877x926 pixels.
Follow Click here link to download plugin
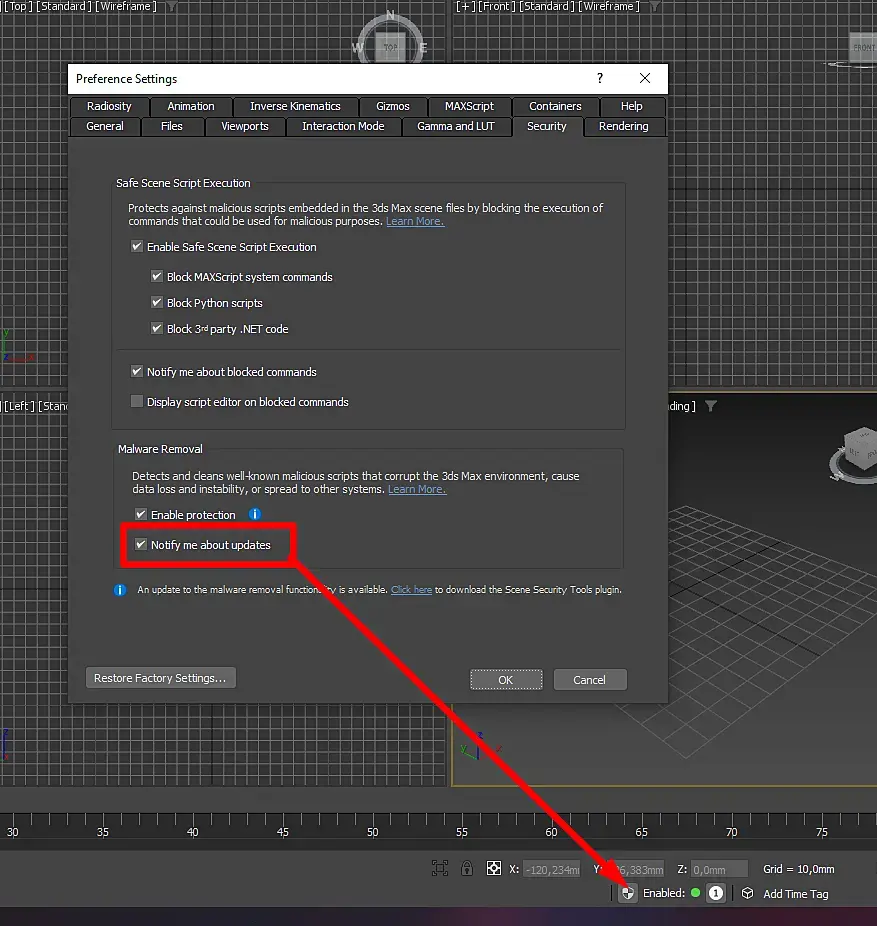(412, 590)
